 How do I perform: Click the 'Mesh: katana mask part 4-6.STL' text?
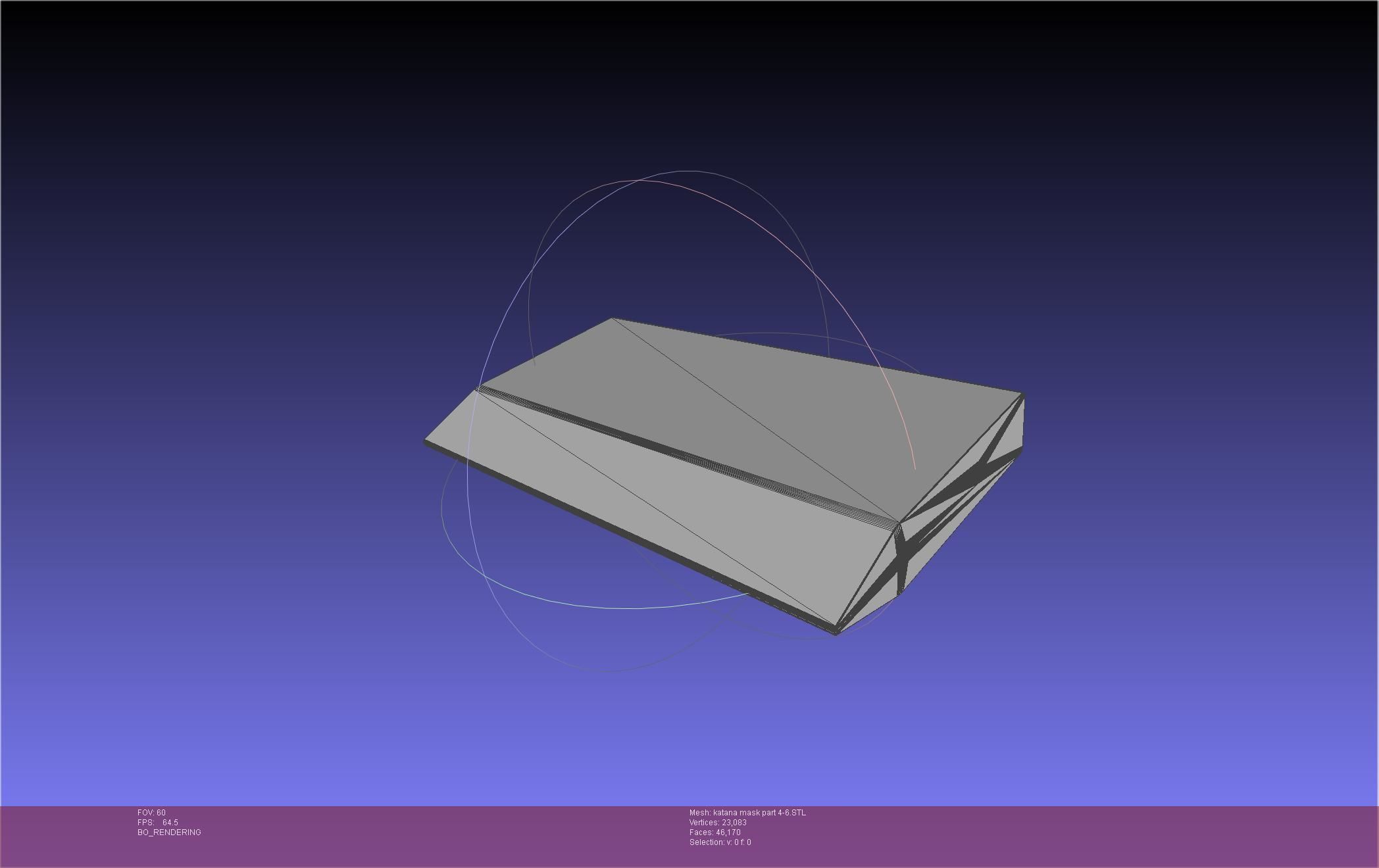[747, 813]
